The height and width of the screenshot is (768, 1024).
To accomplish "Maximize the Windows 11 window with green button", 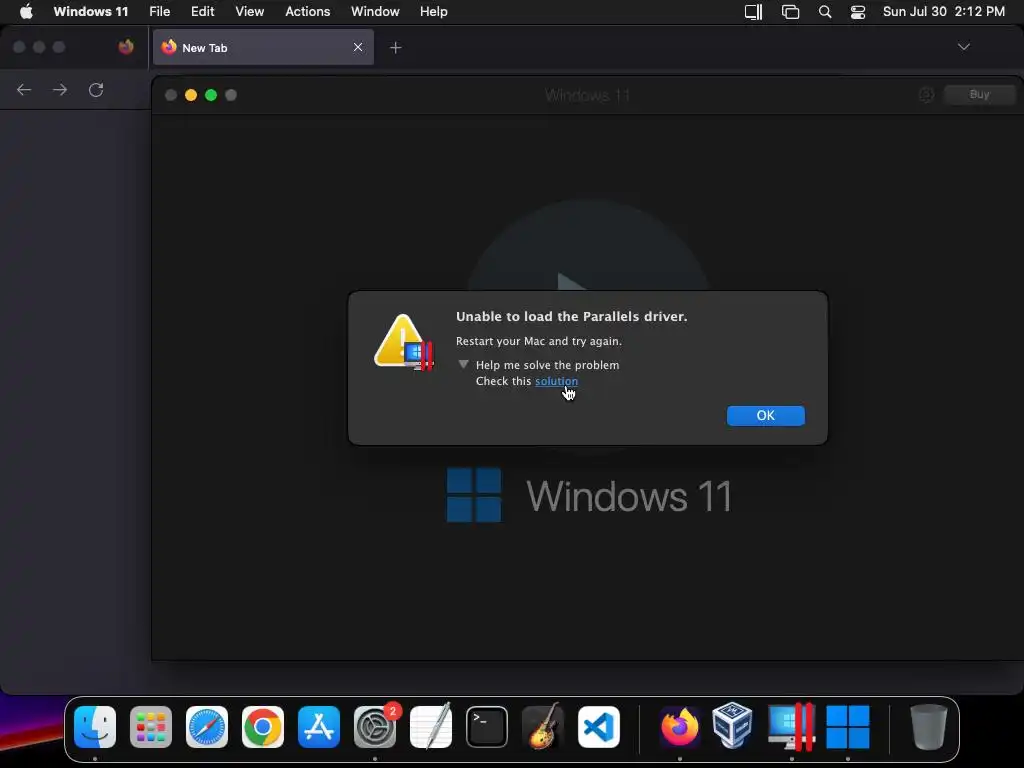I will pyautogui.click(x=211, y=95).
